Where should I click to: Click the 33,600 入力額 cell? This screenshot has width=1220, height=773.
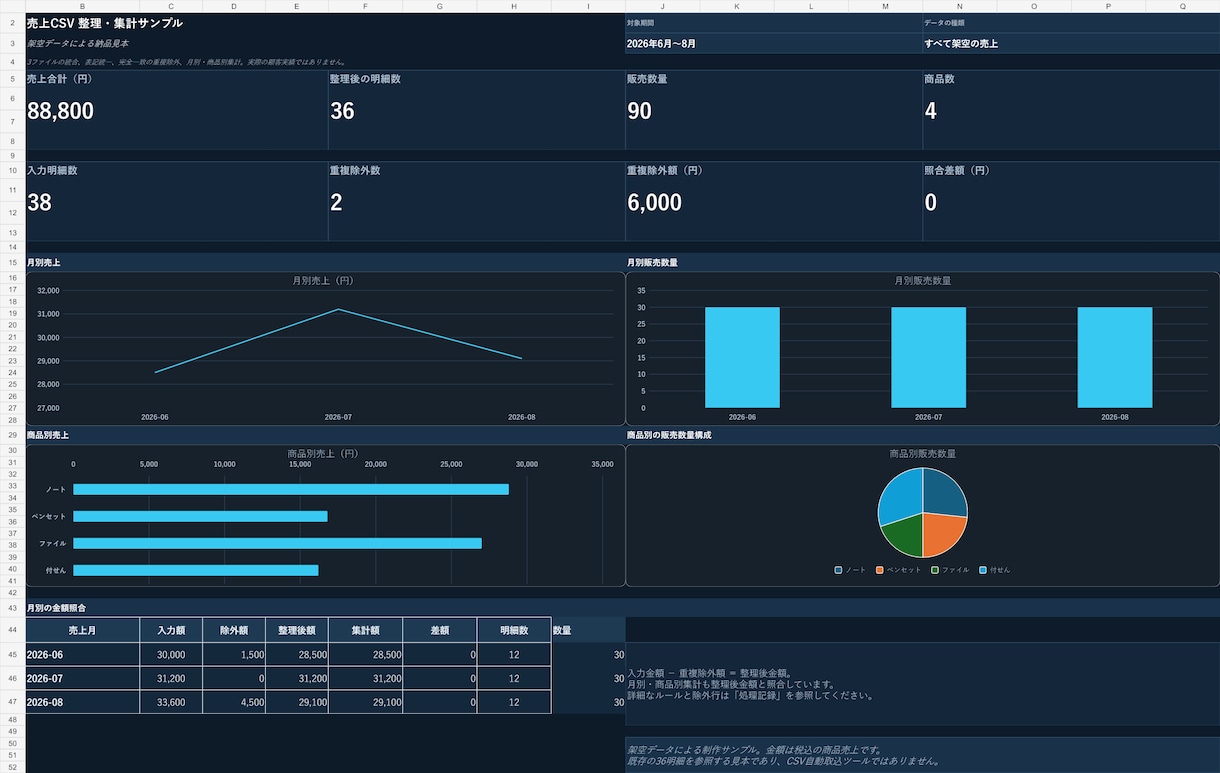(x=171, y=702)
